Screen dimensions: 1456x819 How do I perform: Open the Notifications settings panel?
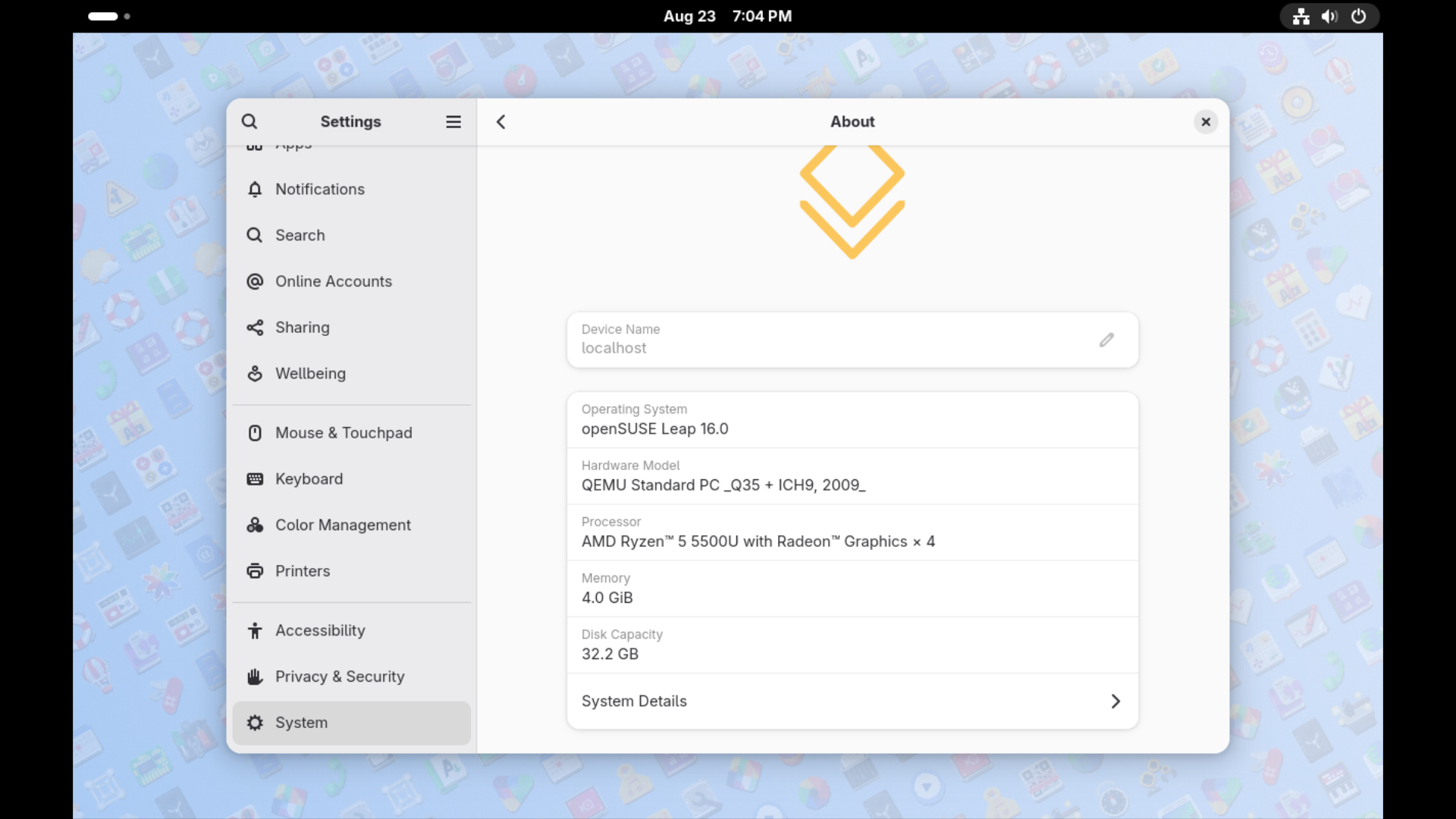click(352, 190)
